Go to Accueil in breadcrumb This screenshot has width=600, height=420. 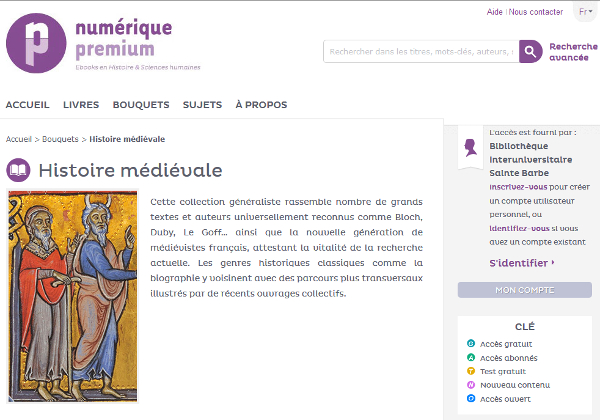[x=19, y=139]
